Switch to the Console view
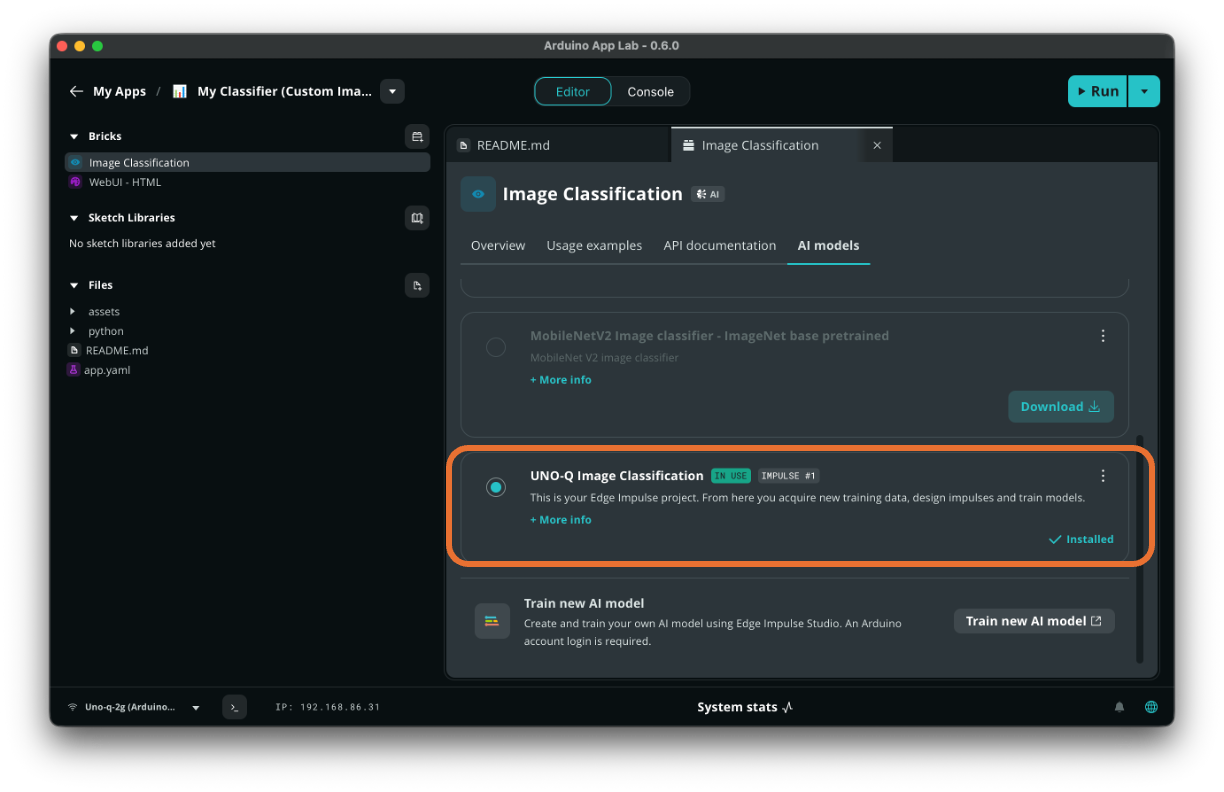This screenshot has height=792, width=1224. click(651, 91)
